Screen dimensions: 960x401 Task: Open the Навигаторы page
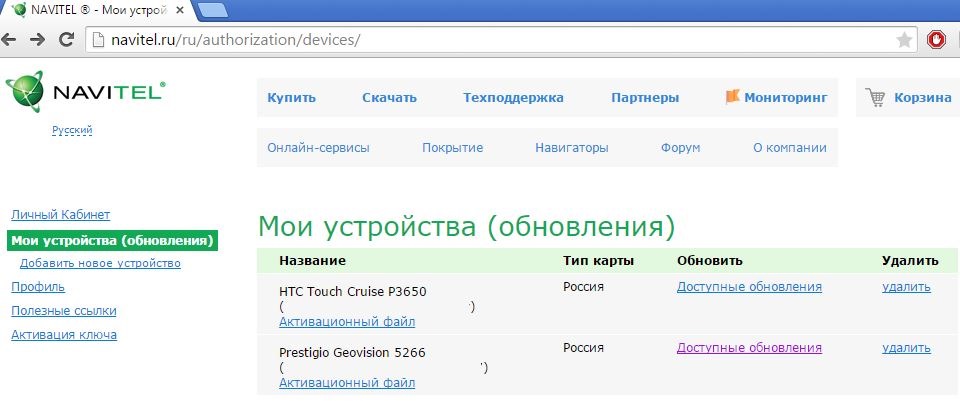pyautogui.click(x=572, y=148)
